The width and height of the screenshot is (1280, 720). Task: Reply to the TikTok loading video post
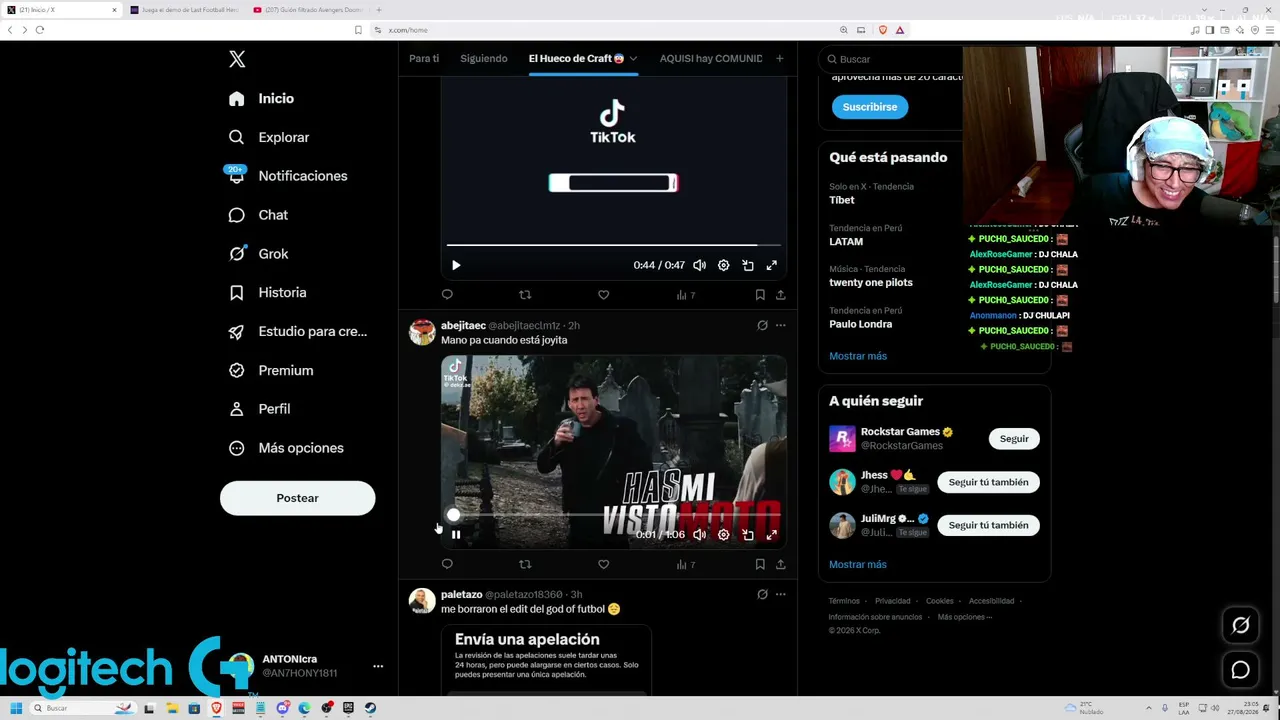click(447, 295)
